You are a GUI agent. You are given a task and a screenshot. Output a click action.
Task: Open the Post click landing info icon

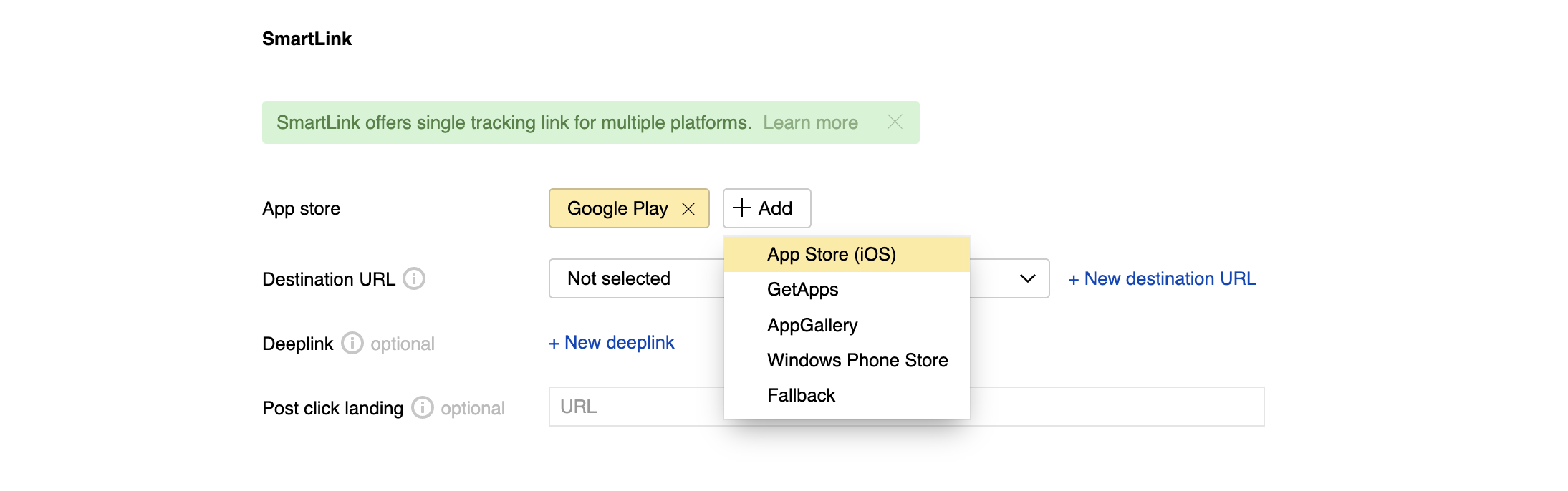pyautogui.click(x=423, y=408)
